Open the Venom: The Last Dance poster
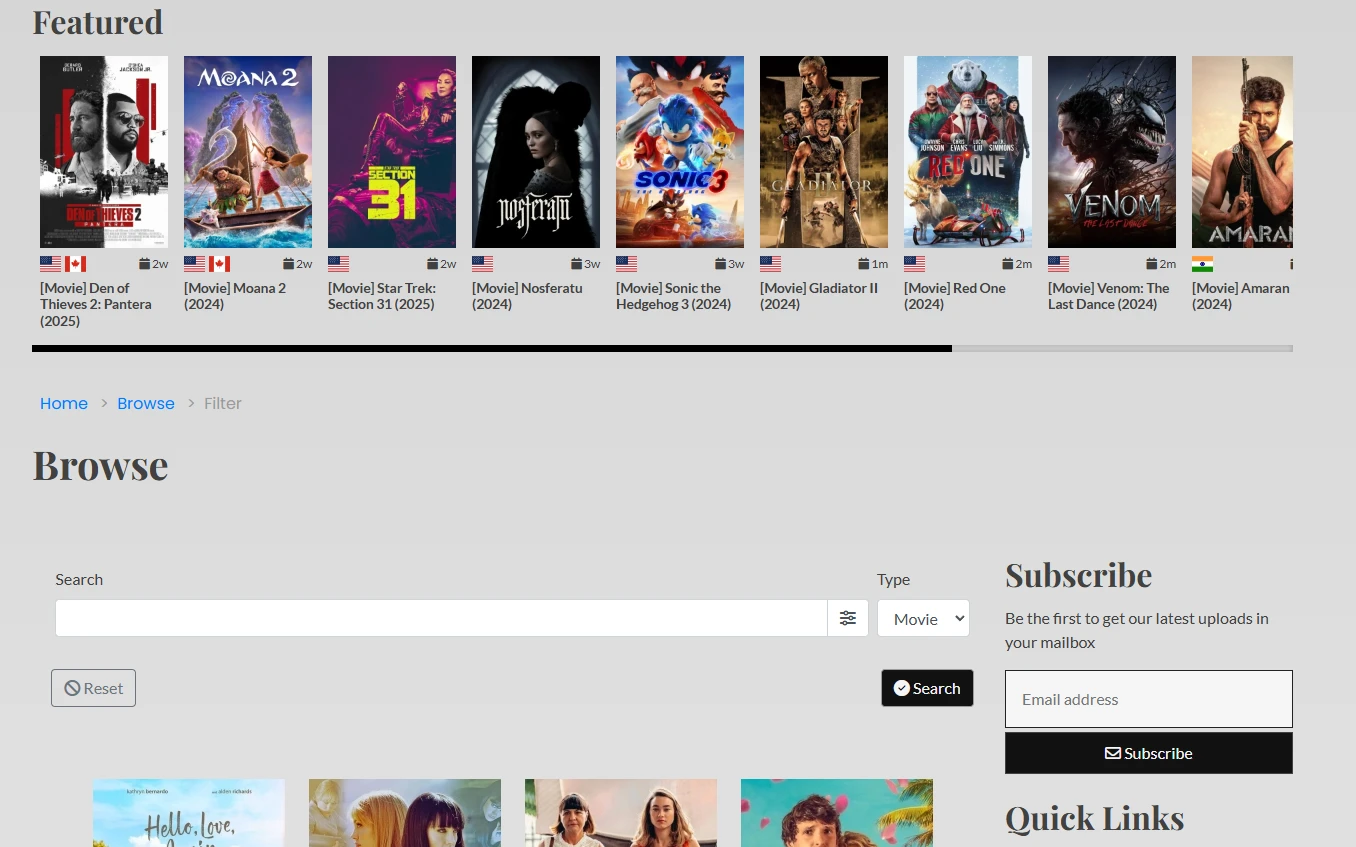 click(1111, 152)
